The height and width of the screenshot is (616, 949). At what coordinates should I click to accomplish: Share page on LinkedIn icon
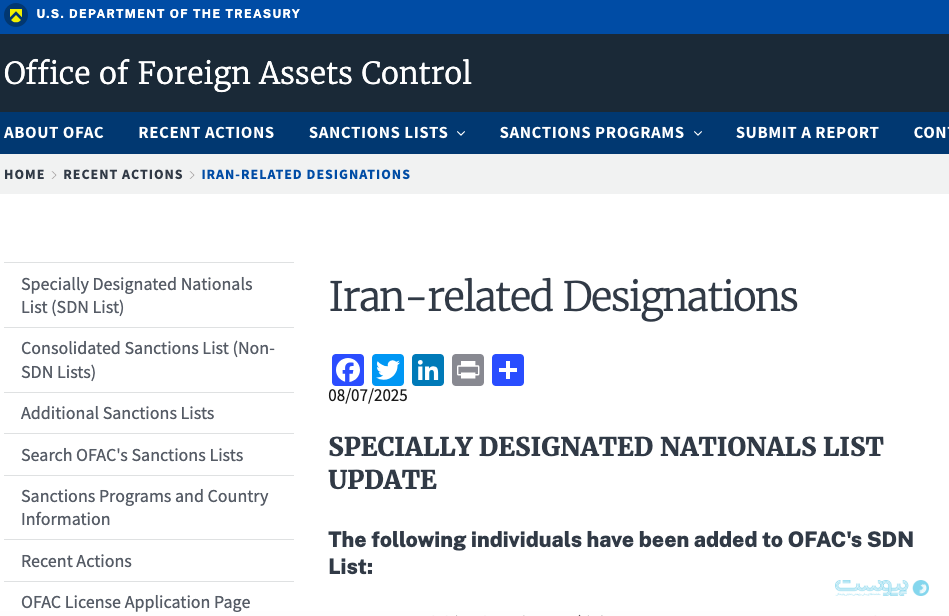point(428,370)
